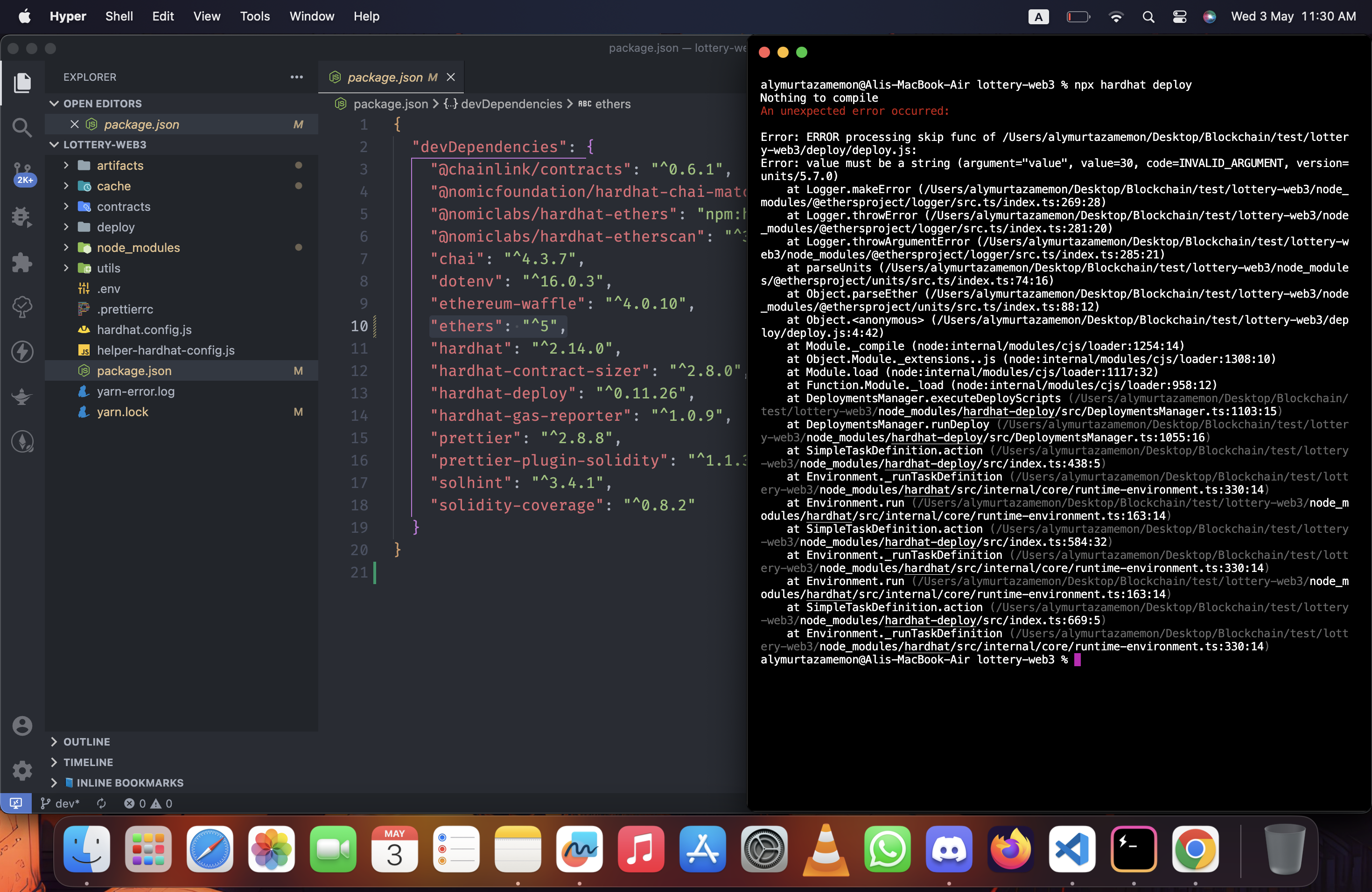Open the Extensions view
Screen dimensions: 1372x892
coord(22,262)
